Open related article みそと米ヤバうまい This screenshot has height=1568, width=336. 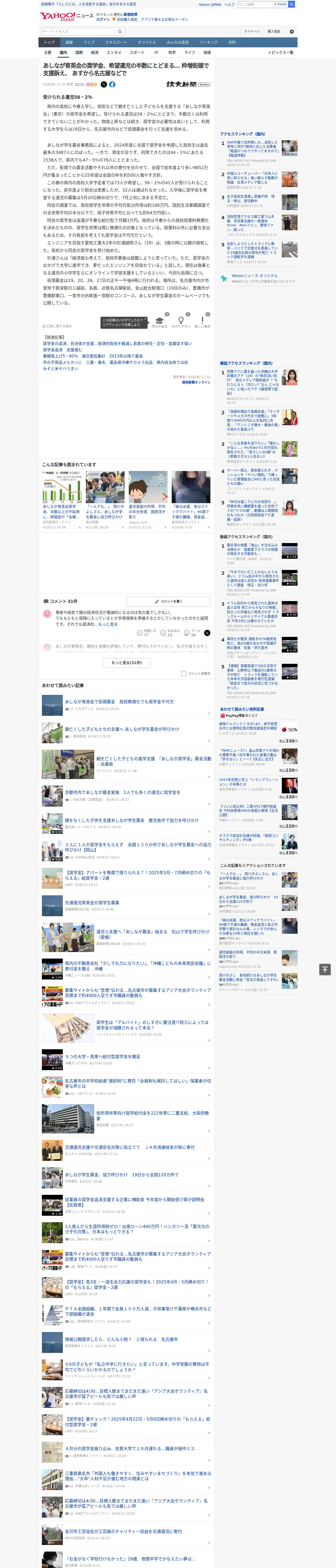coord(60,368)
